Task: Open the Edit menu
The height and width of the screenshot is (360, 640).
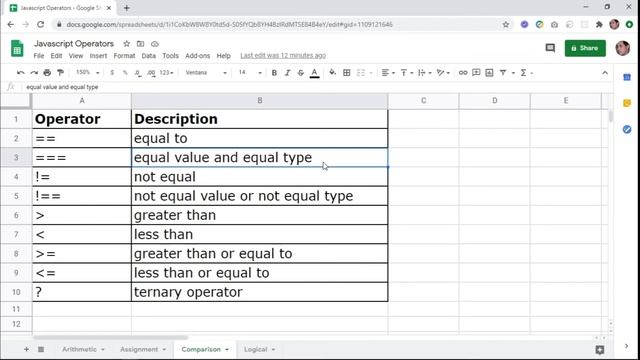Action: click(x=56, y=56)
